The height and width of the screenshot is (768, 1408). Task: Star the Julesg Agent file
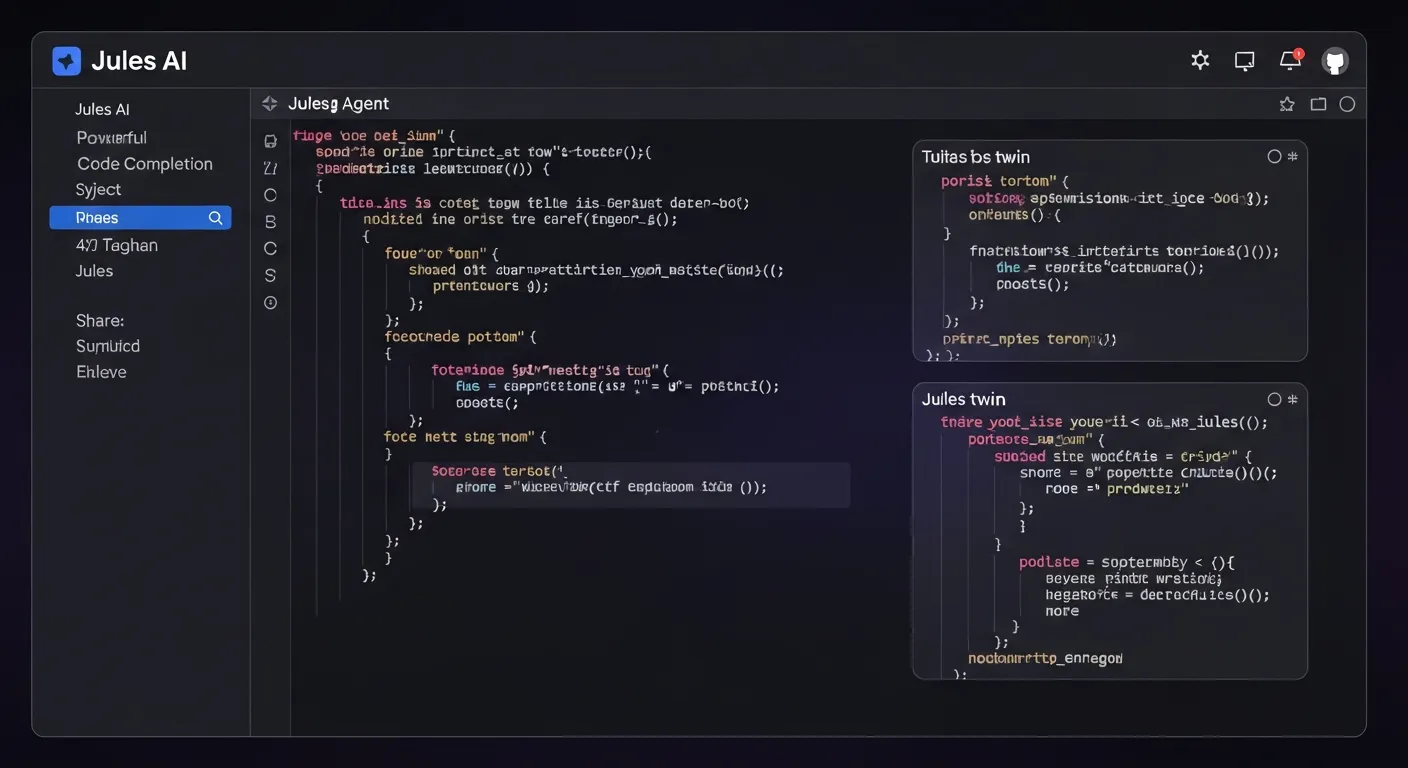[1287, 104]
